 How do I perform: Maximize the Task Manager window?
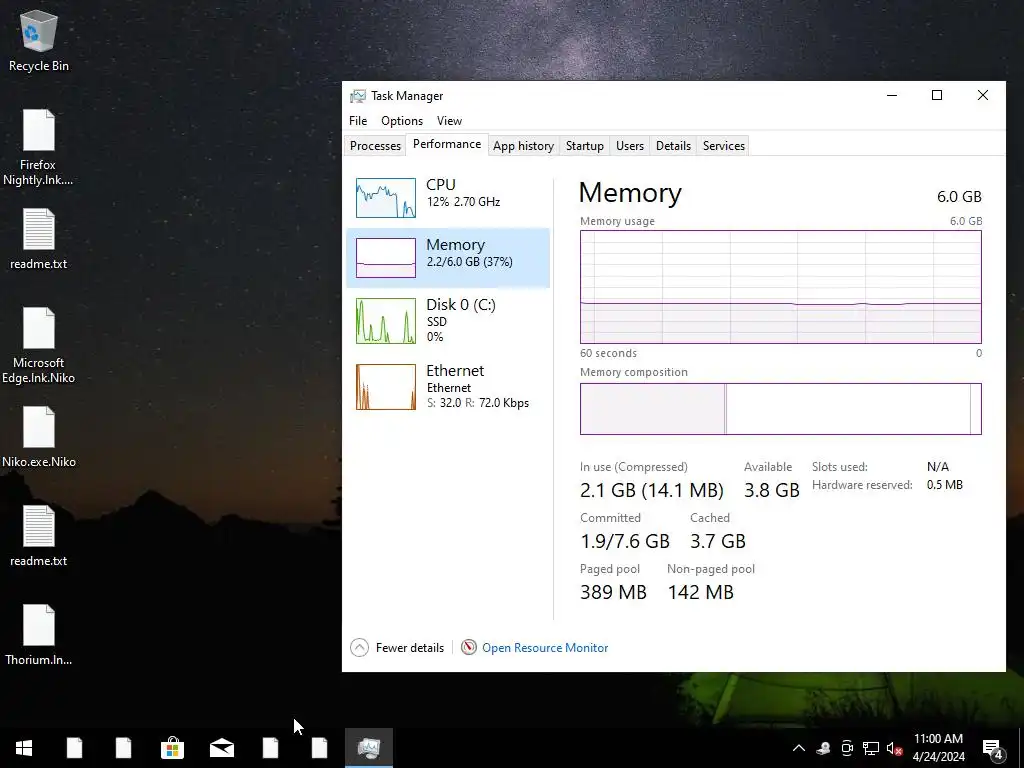(936, 95)
